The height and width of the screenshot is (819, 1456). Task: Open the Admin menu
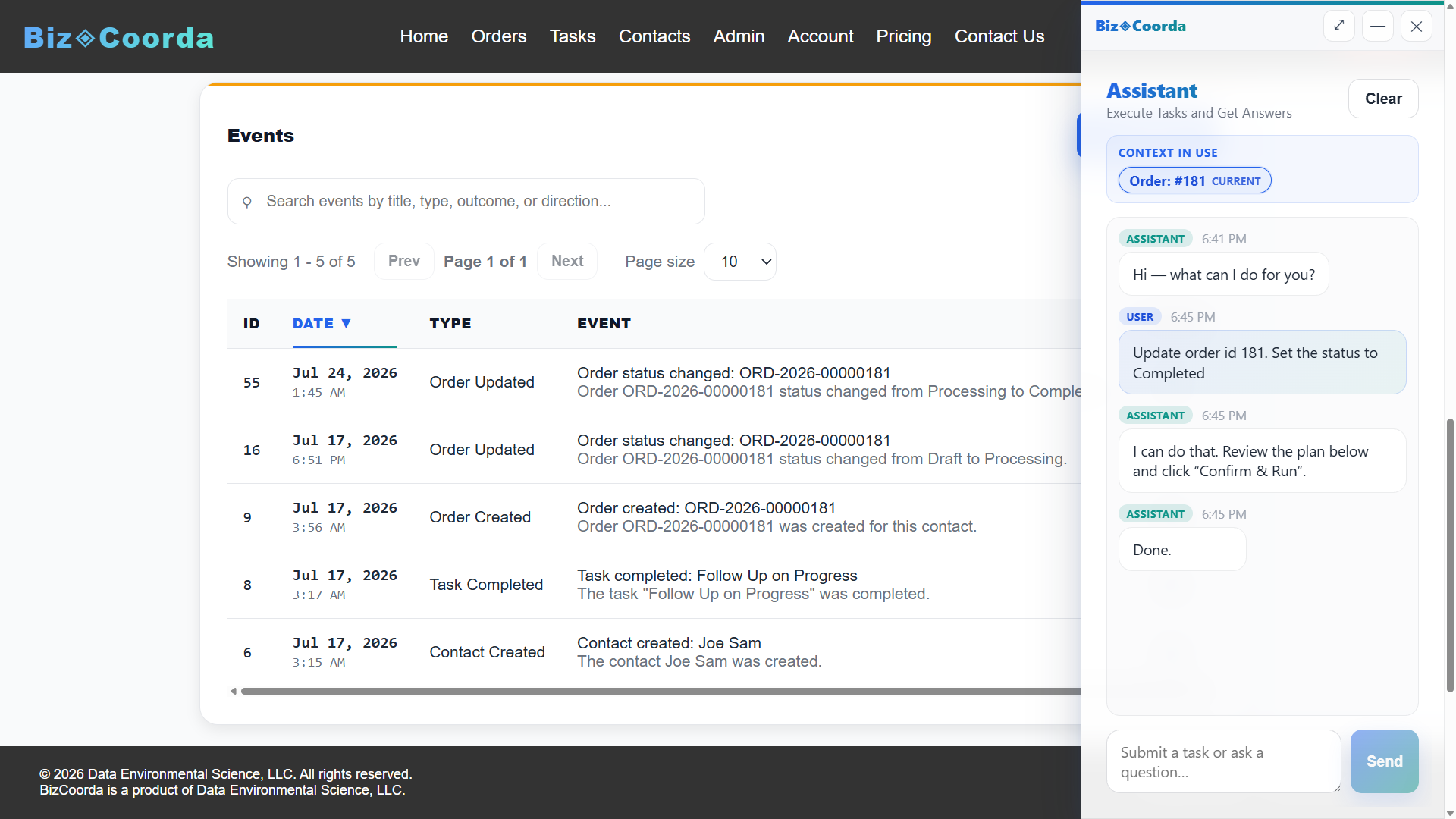click(739, 36)
